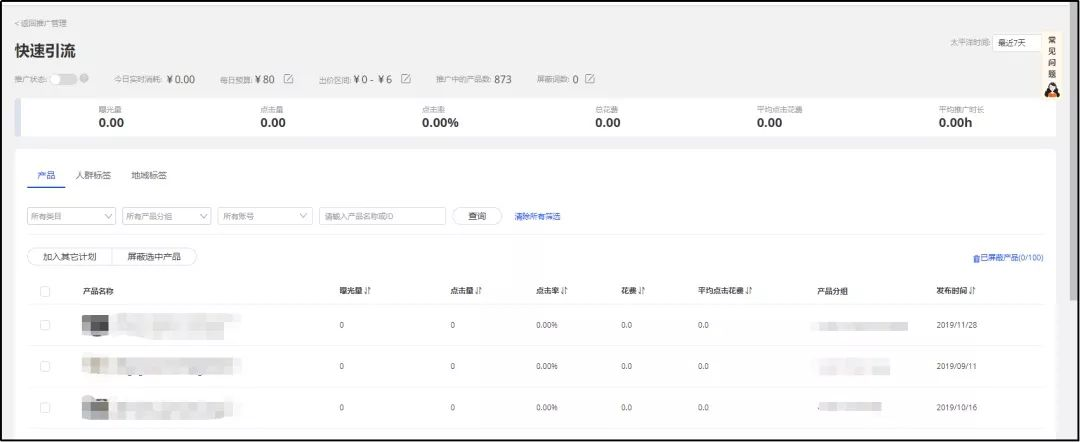This screenshot has height=442, width=1080.
Task: Click the 快速引流 page title
Action: 45,51
